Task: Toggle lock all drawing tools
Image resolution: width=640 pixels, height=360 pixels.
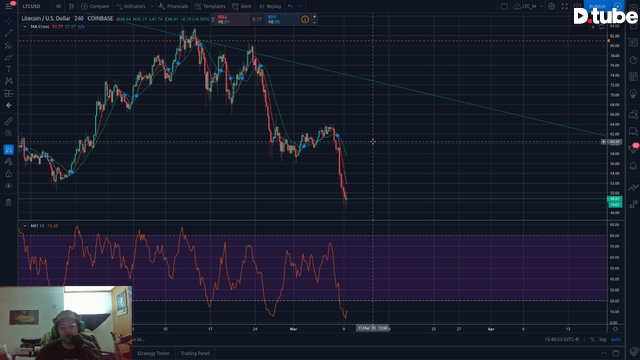Action: click(x=9, y=174)
